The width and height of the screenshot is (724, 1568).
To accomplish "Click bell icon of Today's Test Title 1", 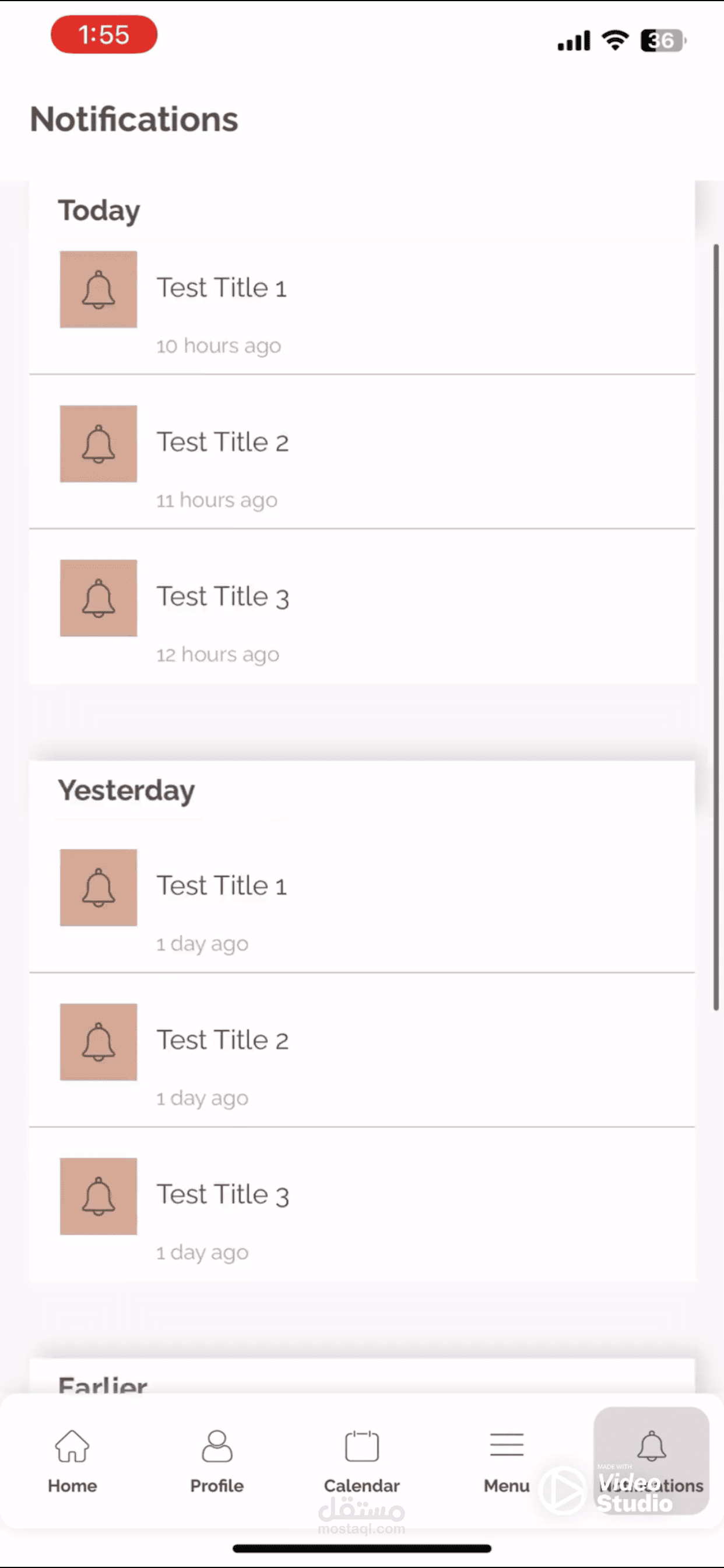I will click(x=99, y=290).
